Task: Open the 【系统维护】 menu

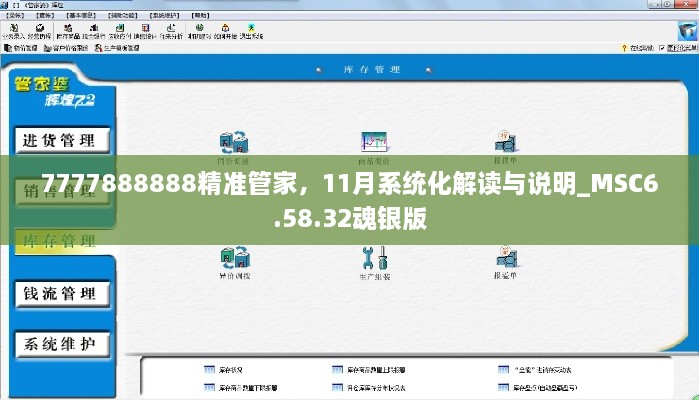Action: click(x=164, y=16)
